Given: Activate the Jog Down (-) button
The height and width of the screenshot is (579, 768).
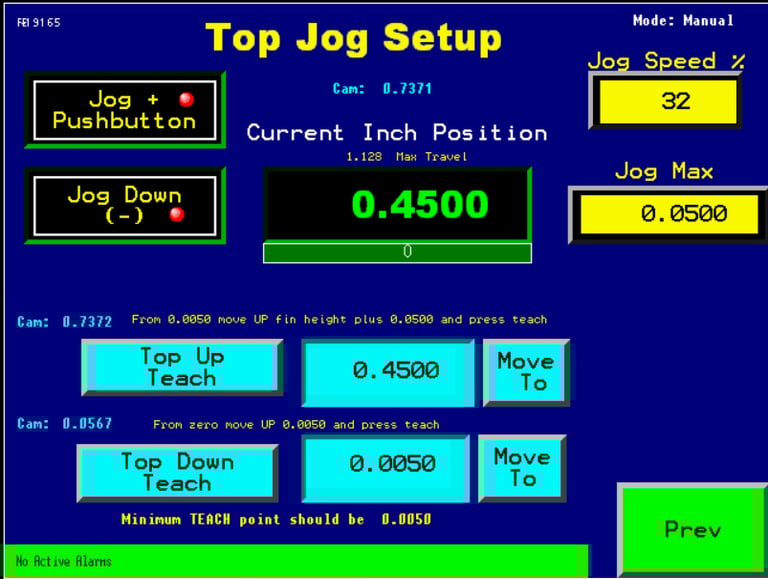Looking at the screenshot, I should (125, 206).
